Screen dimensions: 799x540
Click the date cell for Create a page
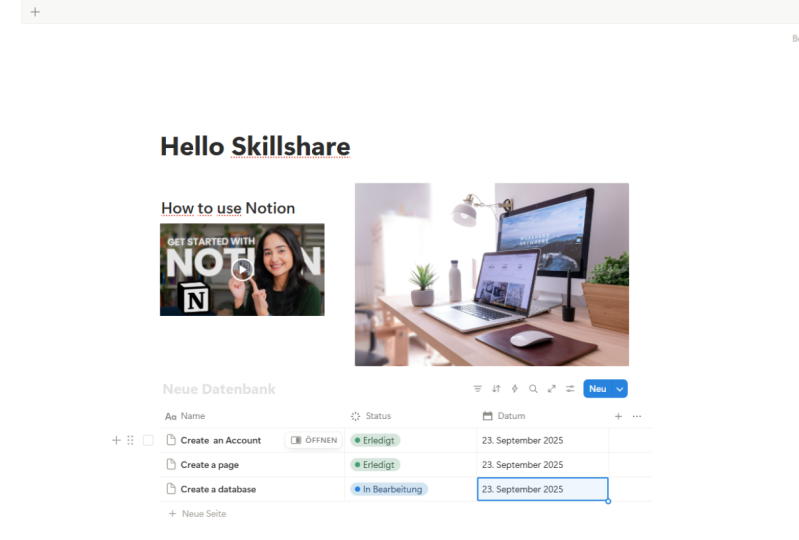point(543,465)
